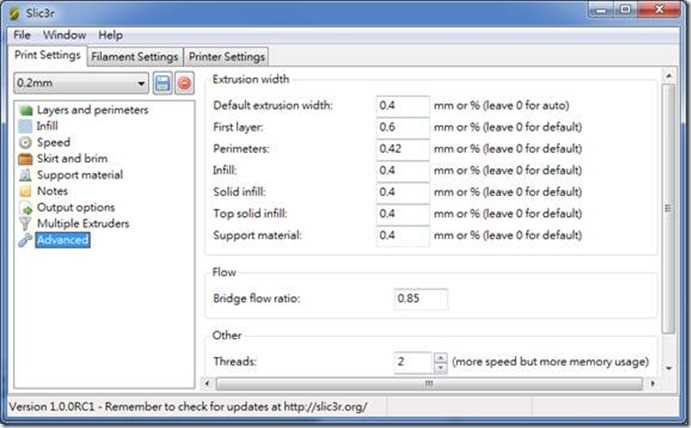The width and height of the screenshot is (691, 428).
Task: Increase Threads with the up spinner arrow
Action: tap(440, 357)
